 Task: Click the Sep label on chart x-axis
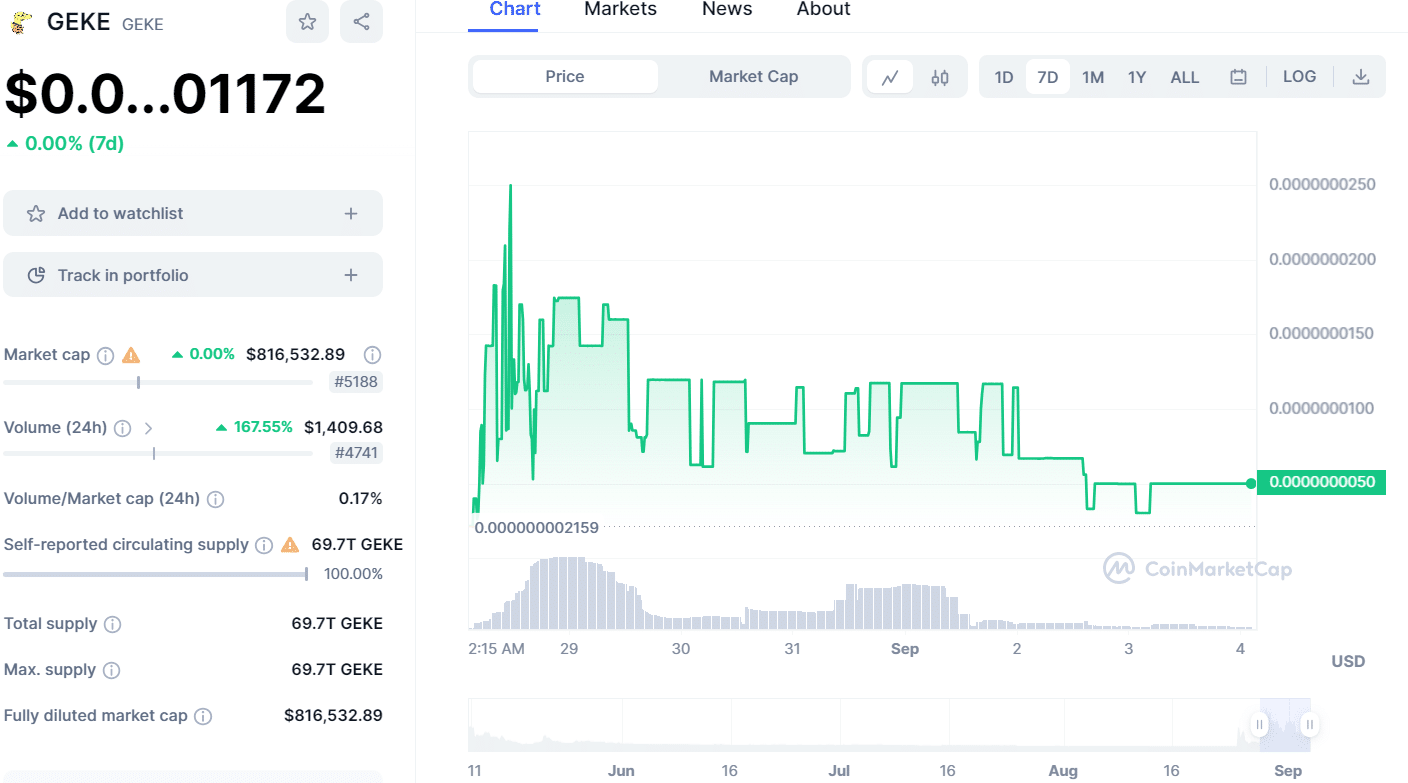click(904, 649)
